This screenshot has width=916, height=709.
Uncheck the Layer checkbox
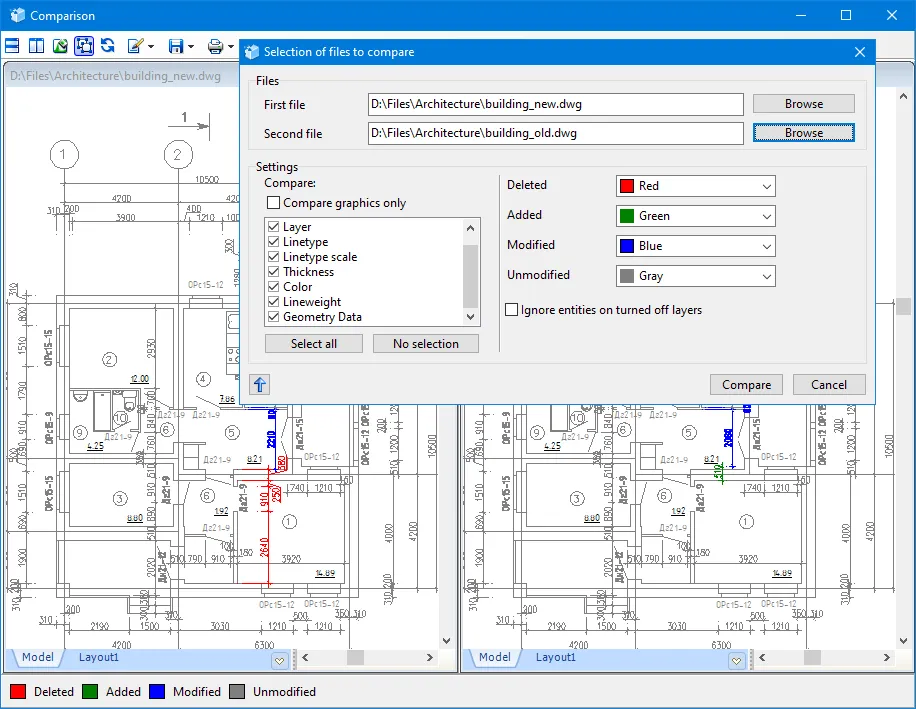pyautogui.click(x=273, y=227)
